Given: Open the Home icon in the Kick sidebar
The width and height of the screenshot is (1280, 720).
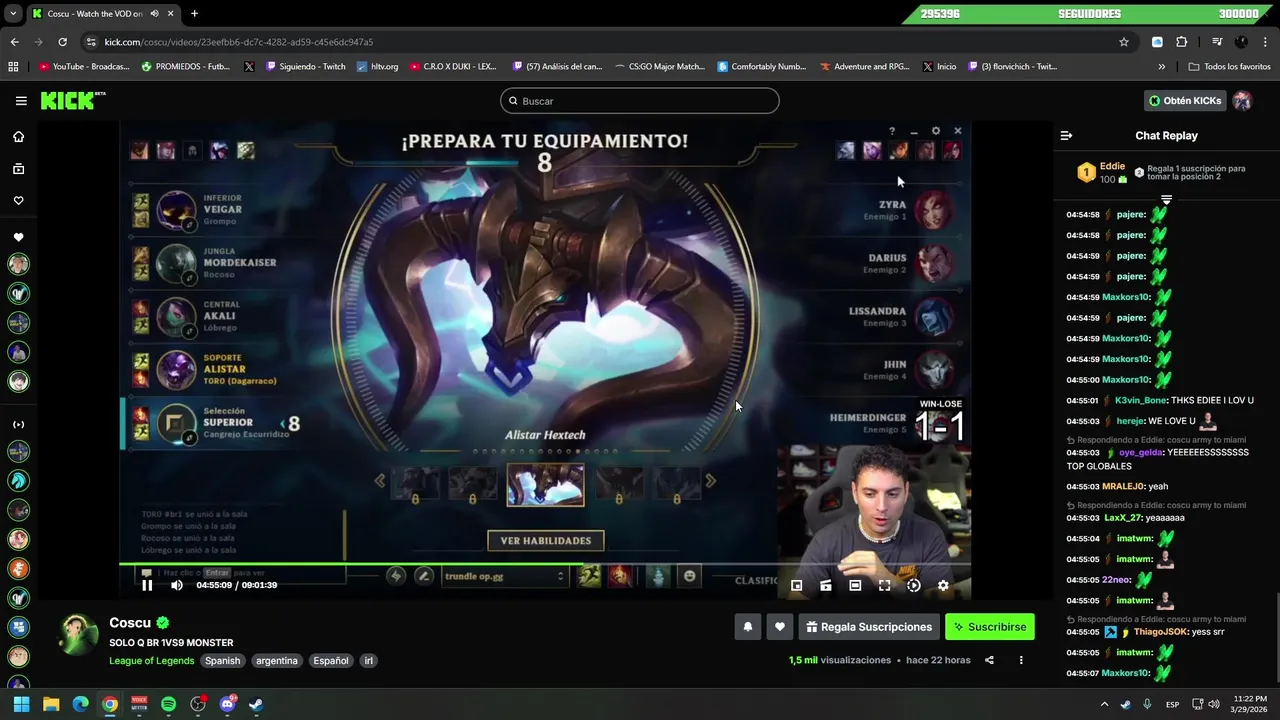Looking at the screenshot, I should tap(18, 137).
